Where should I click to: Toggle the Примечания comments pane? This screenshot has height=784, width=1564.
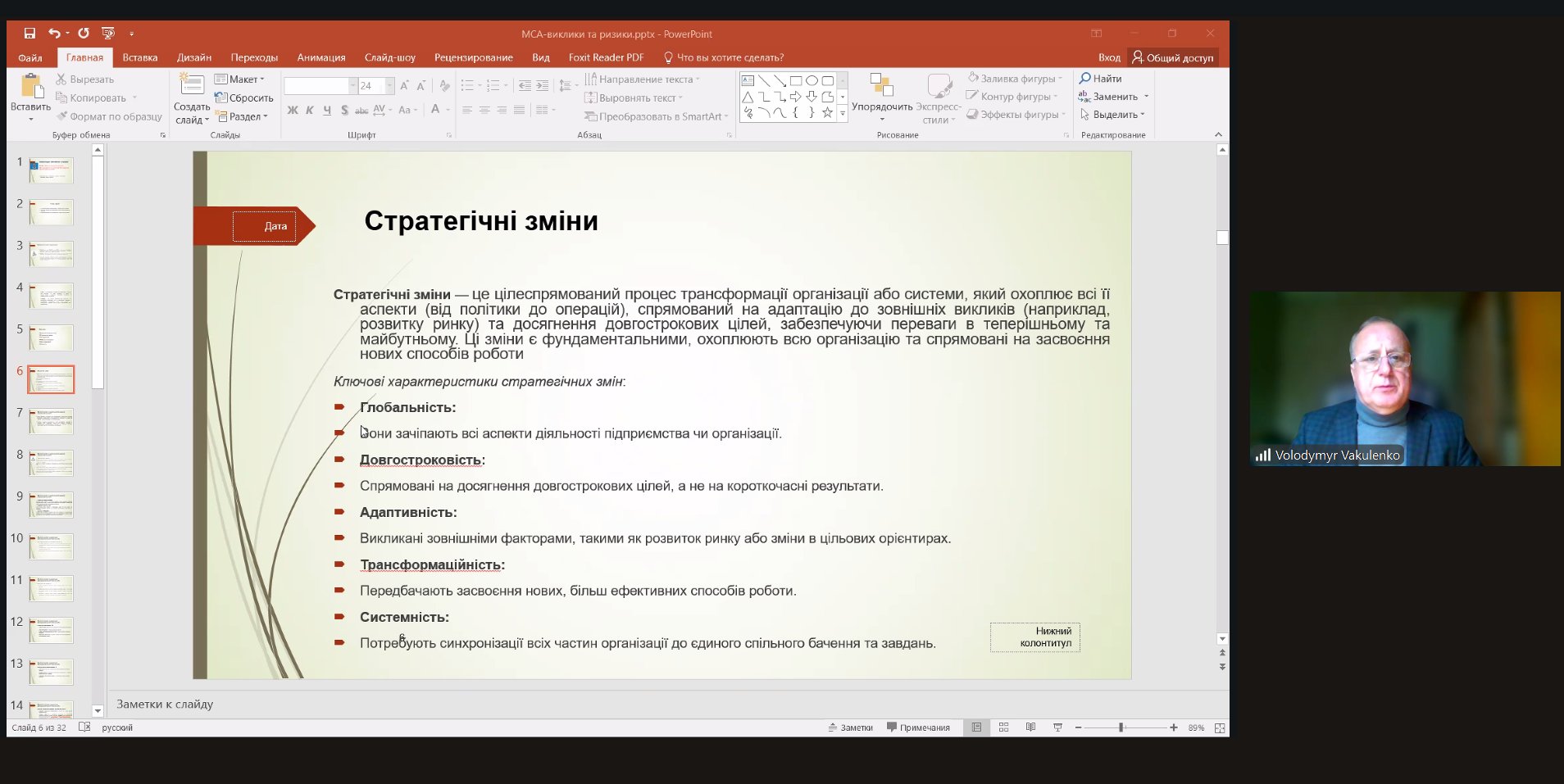tap(918, 727)
